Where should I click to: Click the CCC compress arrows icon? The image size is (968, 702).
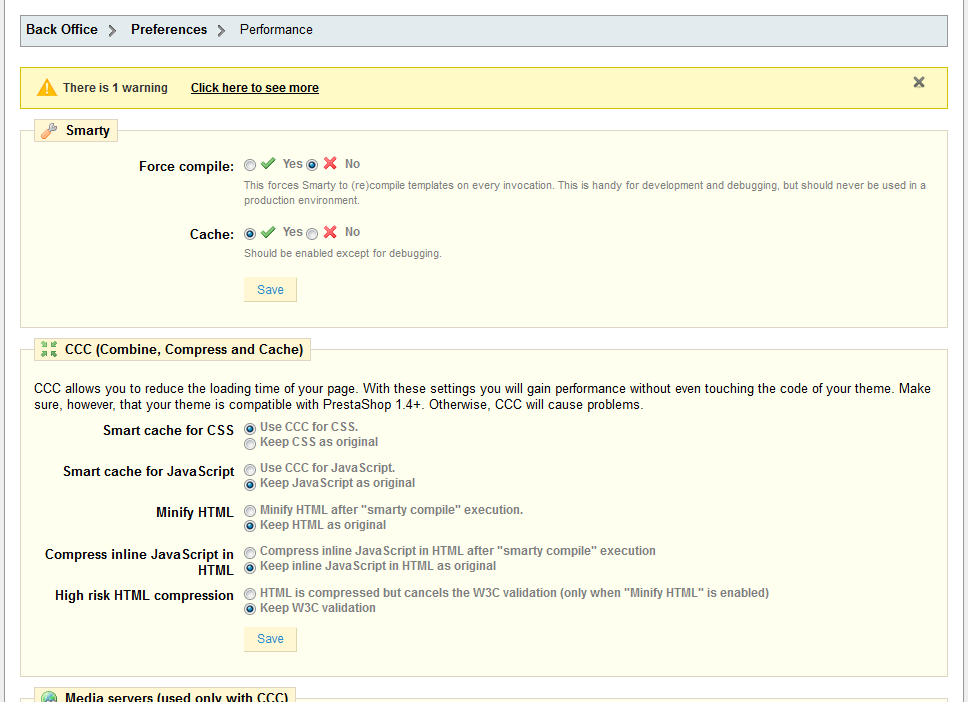click(x=49, y=349)
